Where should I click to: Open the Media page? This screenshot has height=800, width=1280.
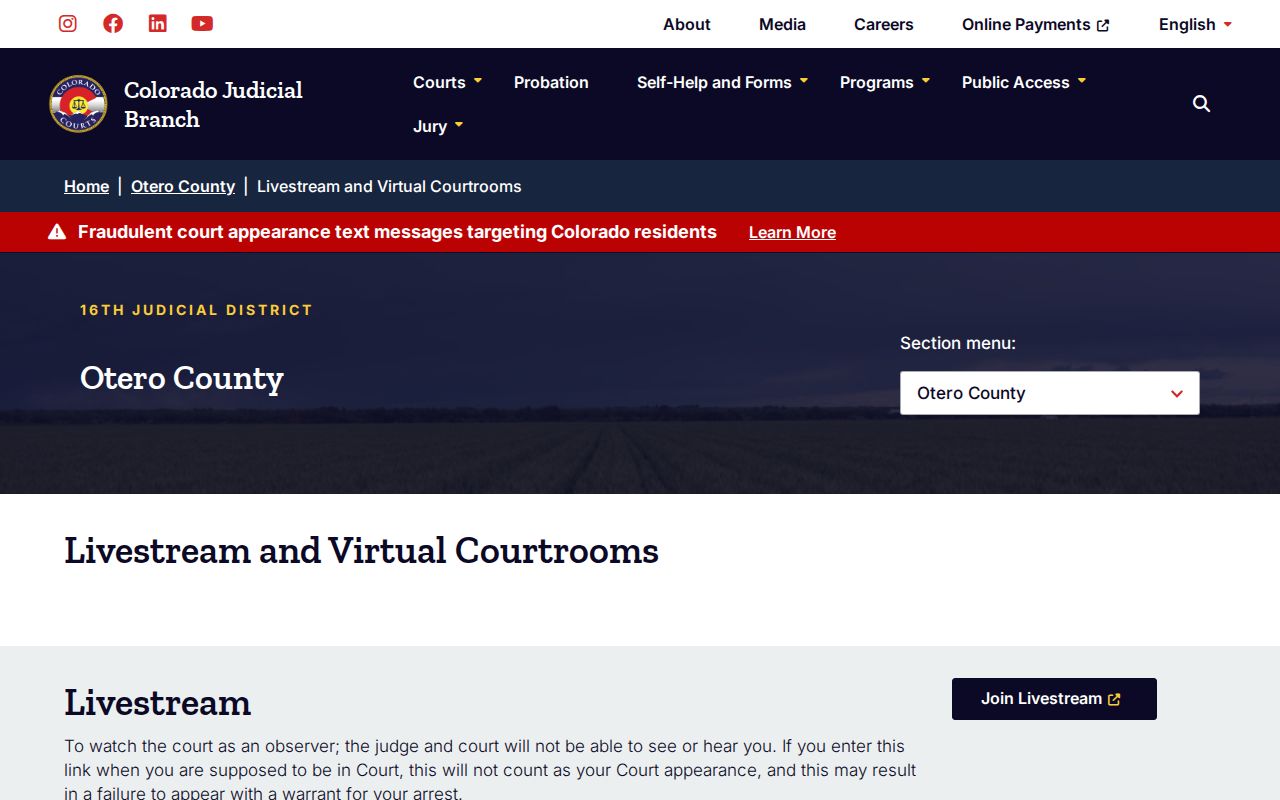(782, 24)
